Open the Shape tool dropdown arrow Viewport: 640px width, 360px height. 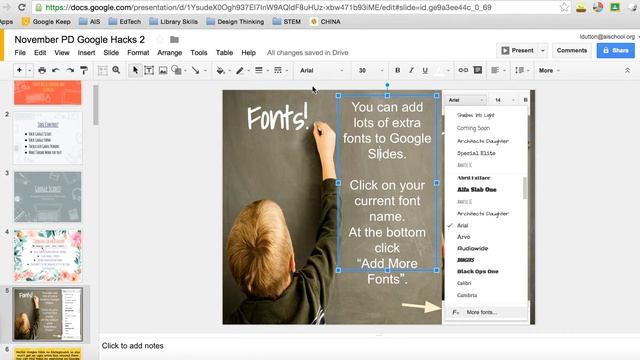click(x=185, y=71)
